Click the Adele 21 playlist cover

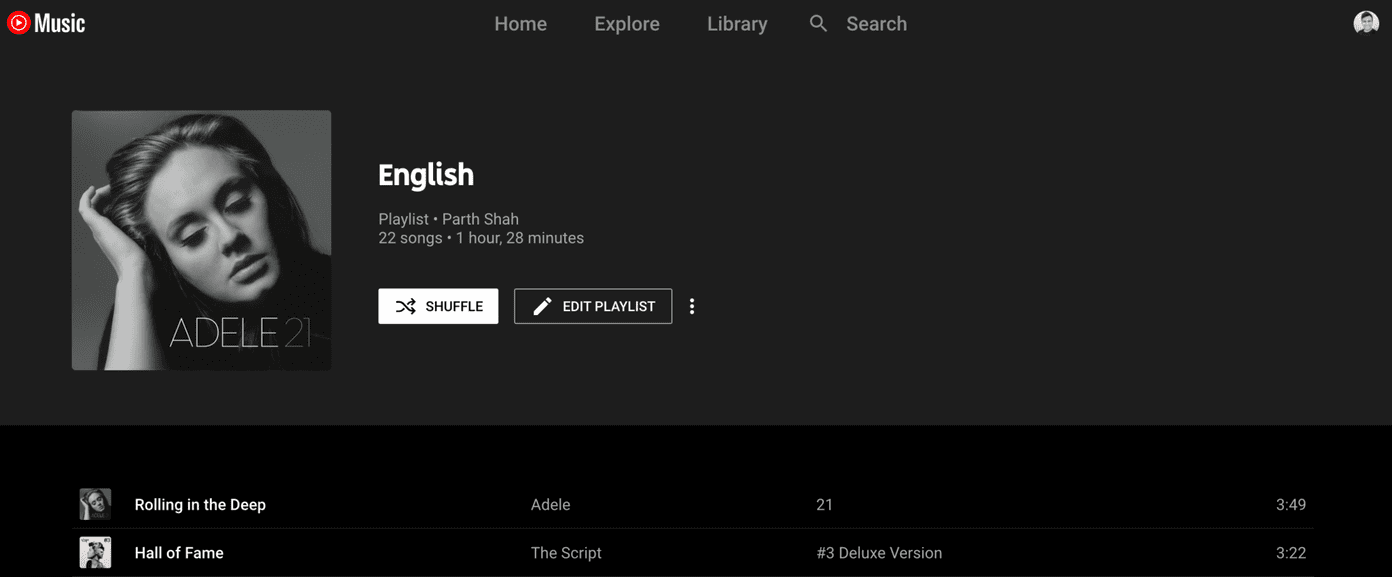click(x=201, y=240)
